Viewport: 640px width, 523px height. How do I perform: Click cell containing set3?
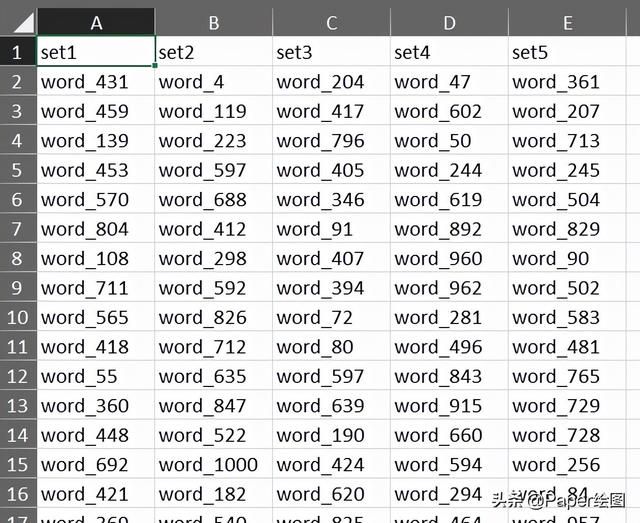(x=331, y=51)
